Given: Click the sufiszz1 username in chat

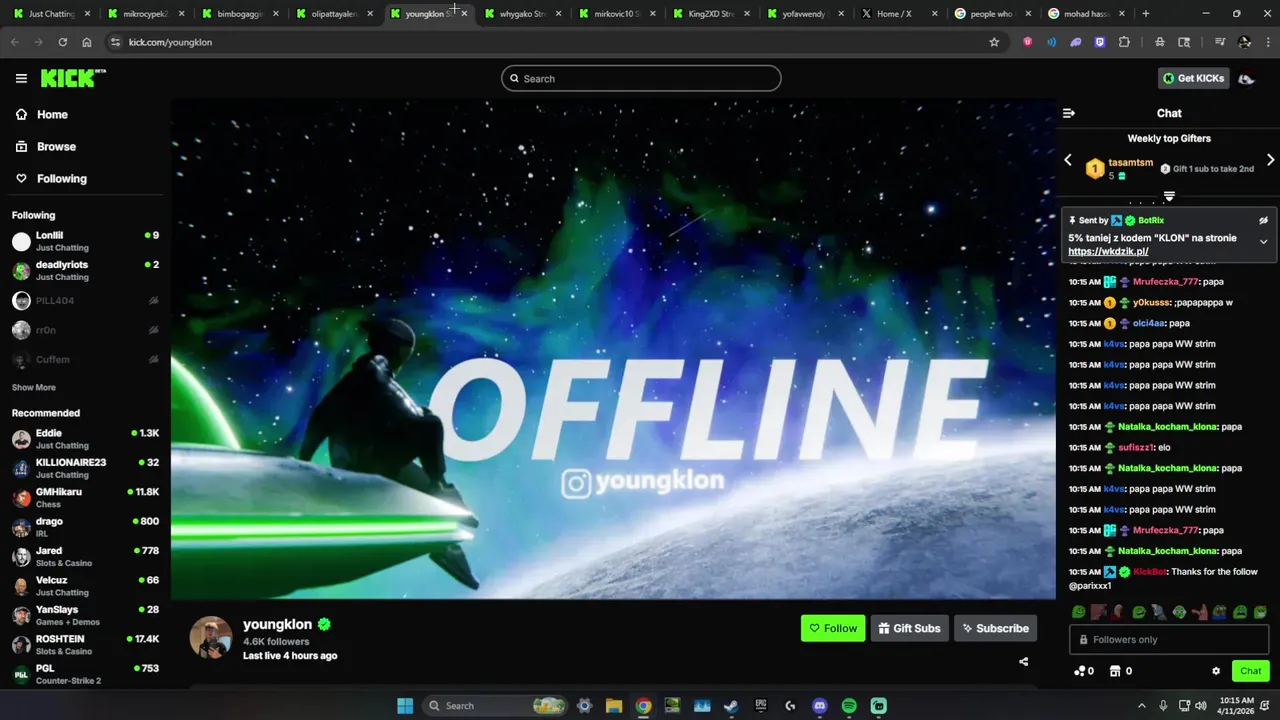Looking at the screenshot, I should coord(1138,447).
